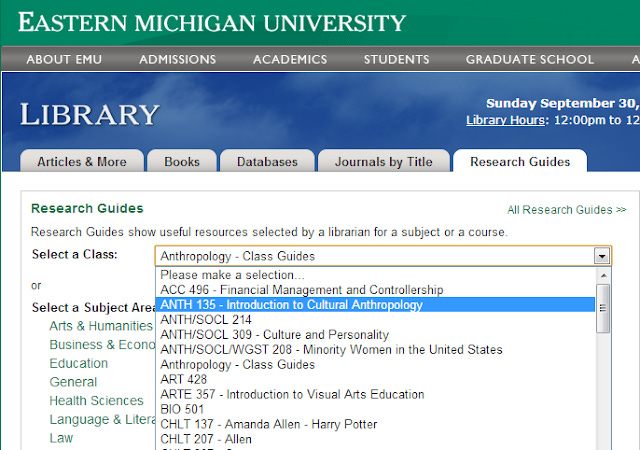Open the GRADUATE SCHOOL menu
This screenshot has width=640, height=450.
(x=529, y=60)
